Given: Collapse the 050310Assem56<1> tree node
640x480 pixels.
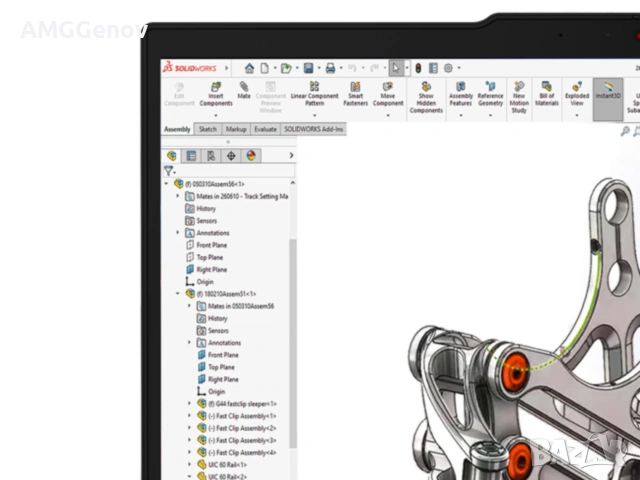Looking at the screenshot, I should click(166, 184).
